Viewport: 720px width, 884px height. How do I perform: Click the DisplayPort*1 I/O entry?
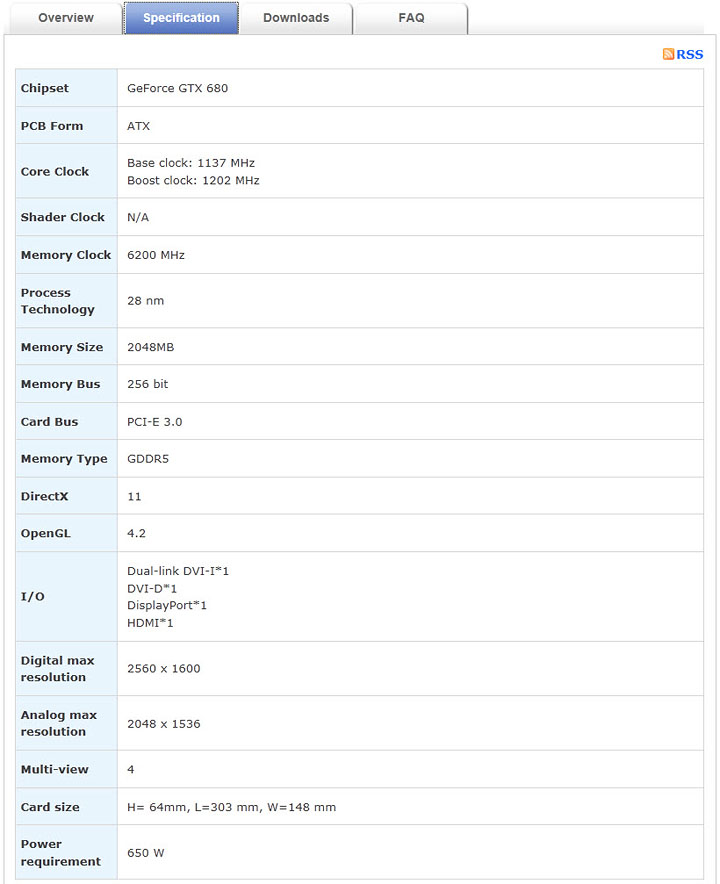click(167, 605)
